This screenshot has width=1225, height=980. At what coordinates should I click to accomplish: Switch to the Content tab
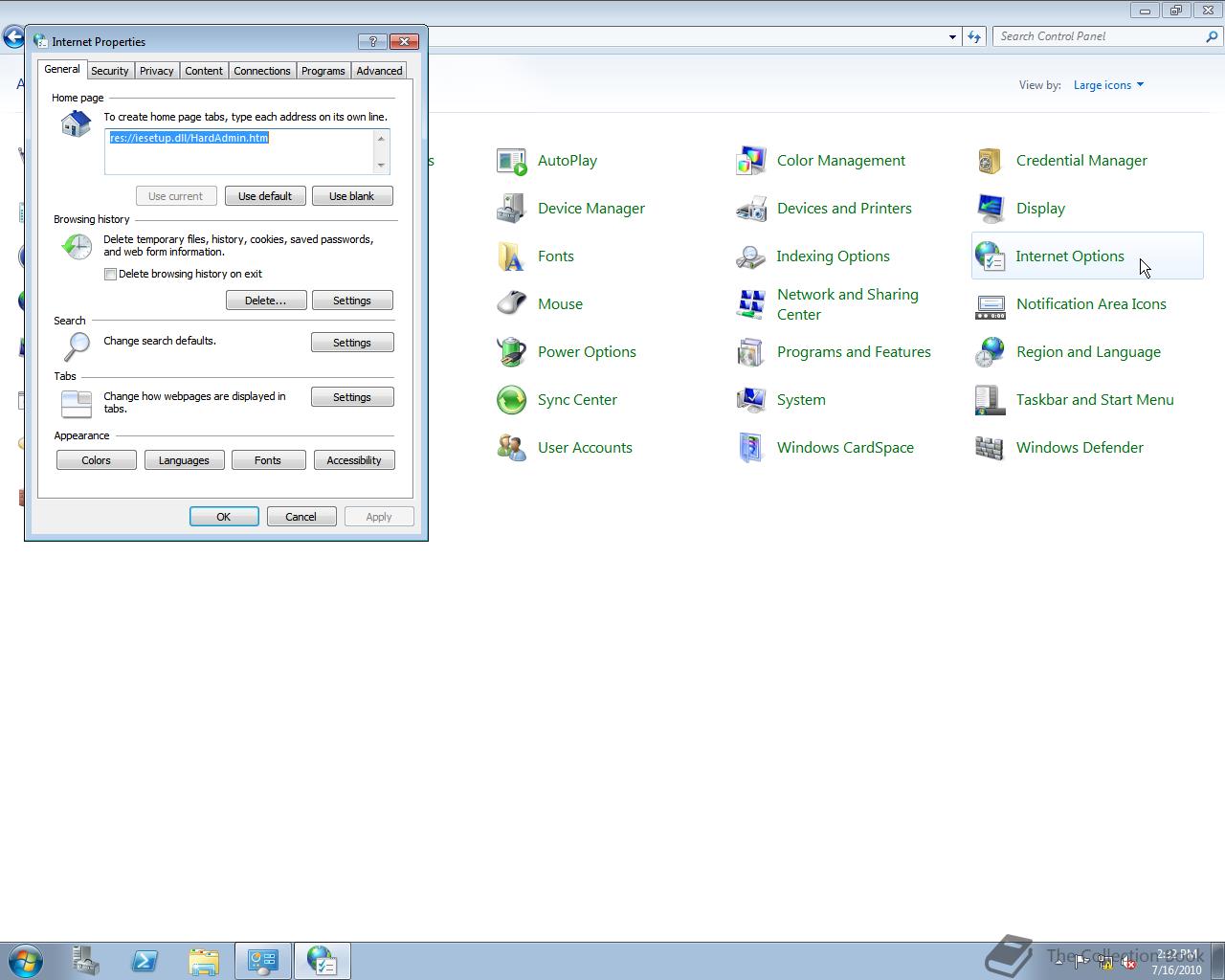[x=204, y=71]
